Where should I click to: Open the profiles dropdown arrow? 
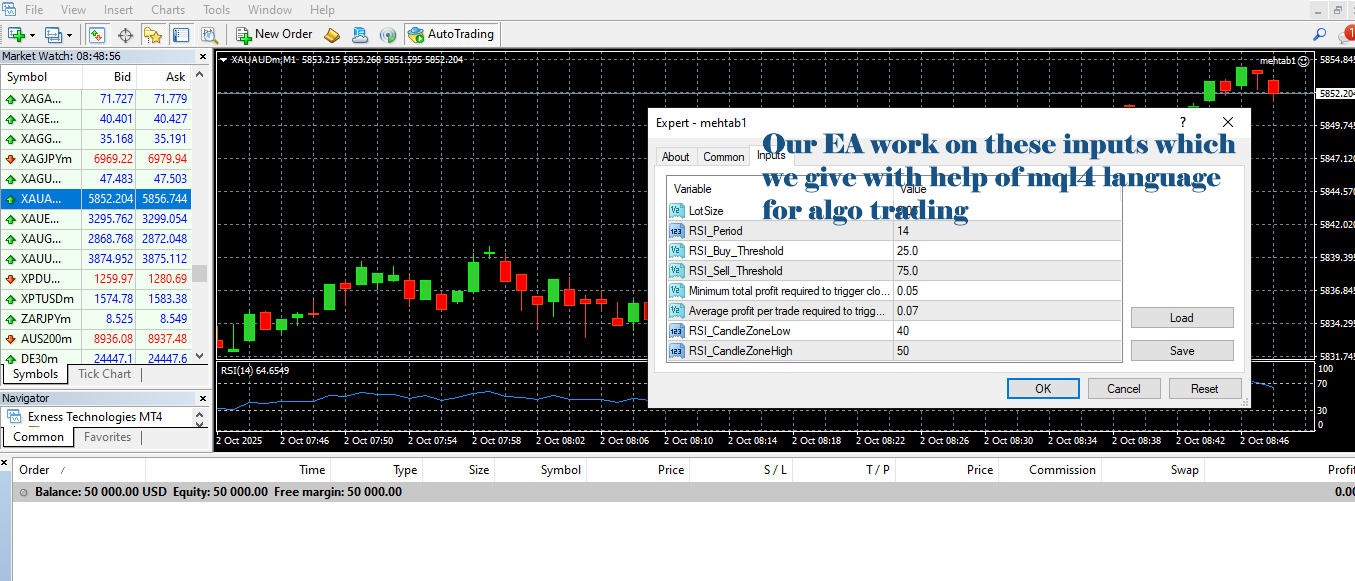69,34
